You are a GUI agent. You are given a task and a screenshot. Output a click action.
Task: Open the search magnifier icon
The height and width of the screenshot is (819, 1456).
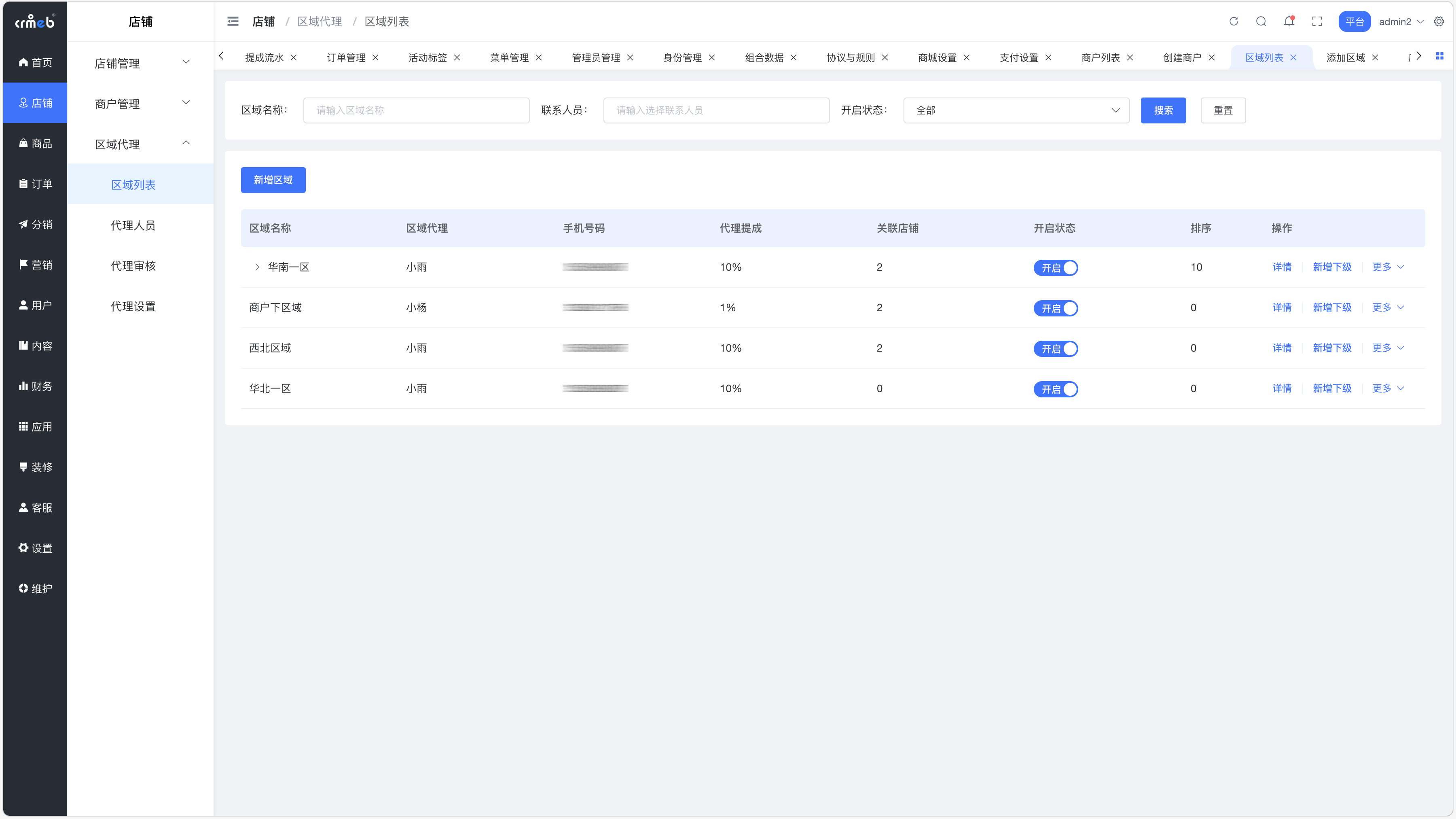(1261, 21)
